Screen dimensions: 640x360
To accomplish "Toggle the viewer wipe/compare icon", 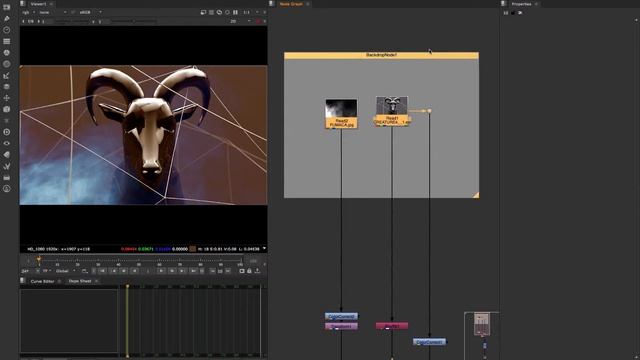I will pos(203,13).
